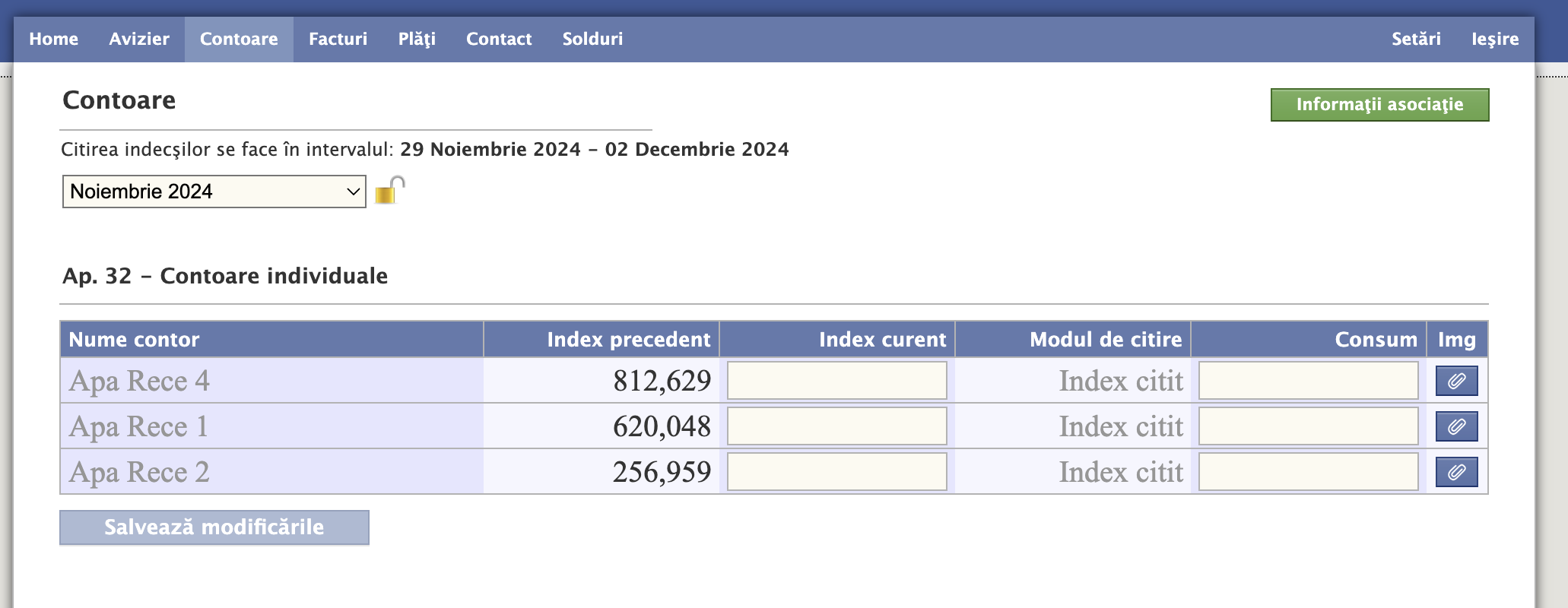The width and height of the screenshot is (1568, 608).
Task: Focus the Index curent field for Apa Rece 1
Action: point(837,426)
